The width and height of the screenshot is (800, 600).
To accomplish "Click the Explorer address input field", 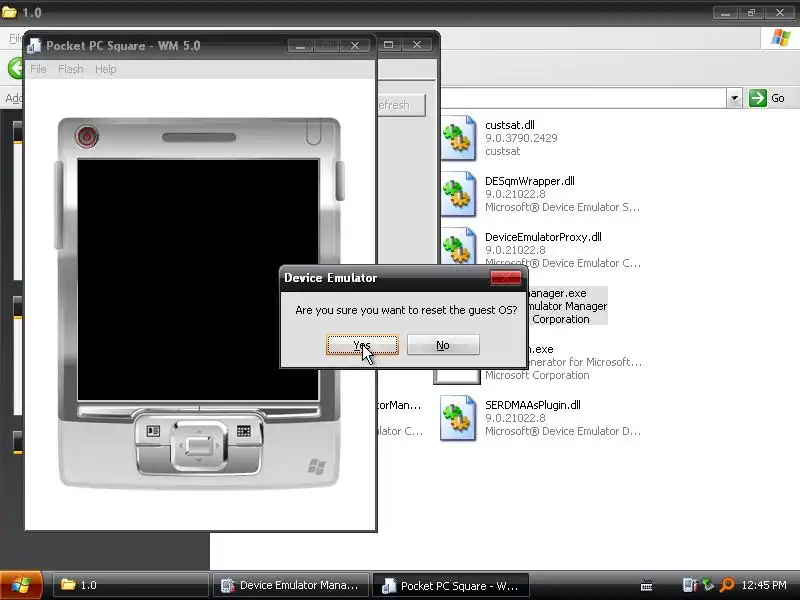I will (581, 98).
